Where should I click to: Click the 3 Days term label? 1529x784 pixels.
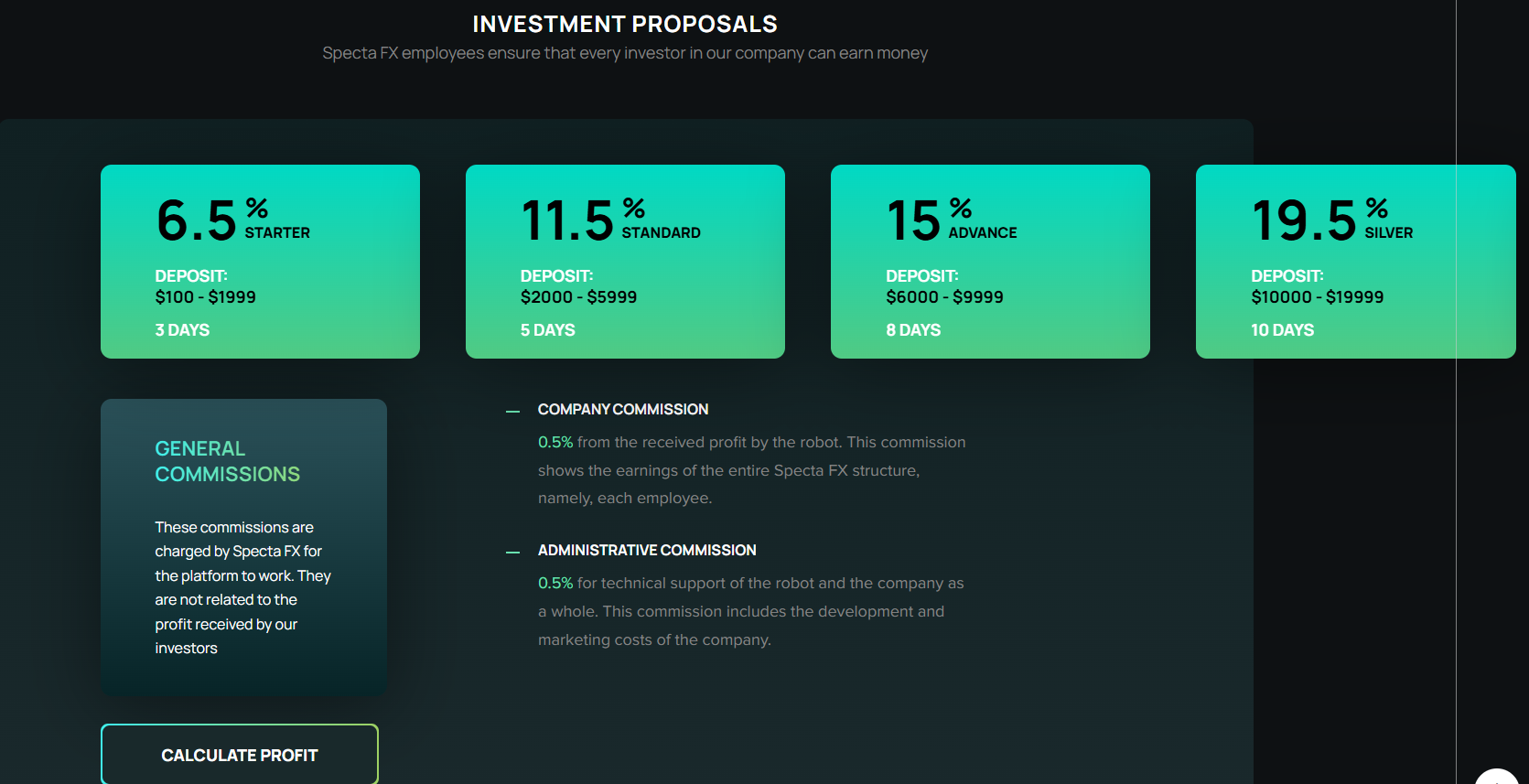(x=182, y=330)
